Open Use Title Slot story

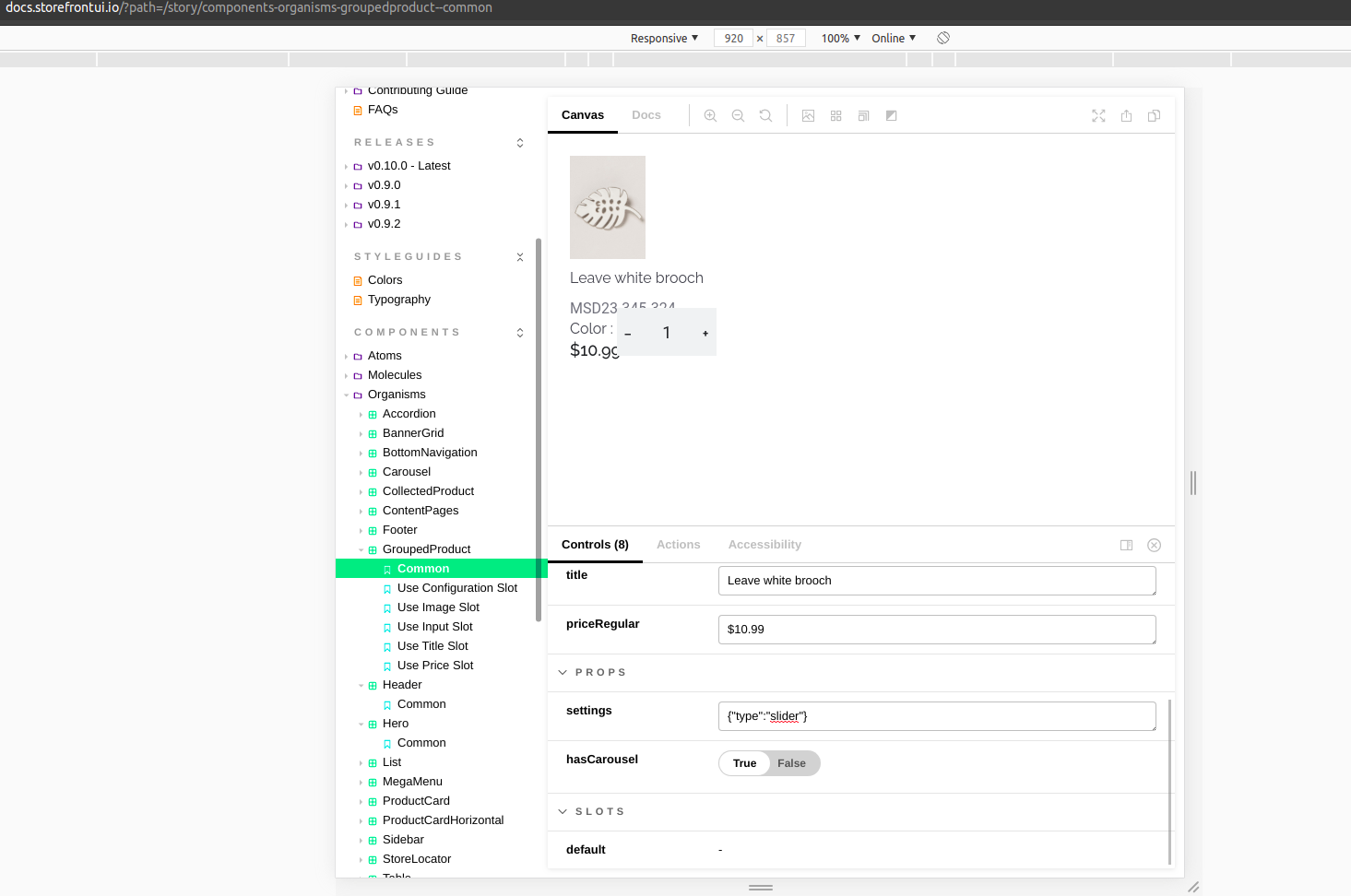click(x=433, y=646)
